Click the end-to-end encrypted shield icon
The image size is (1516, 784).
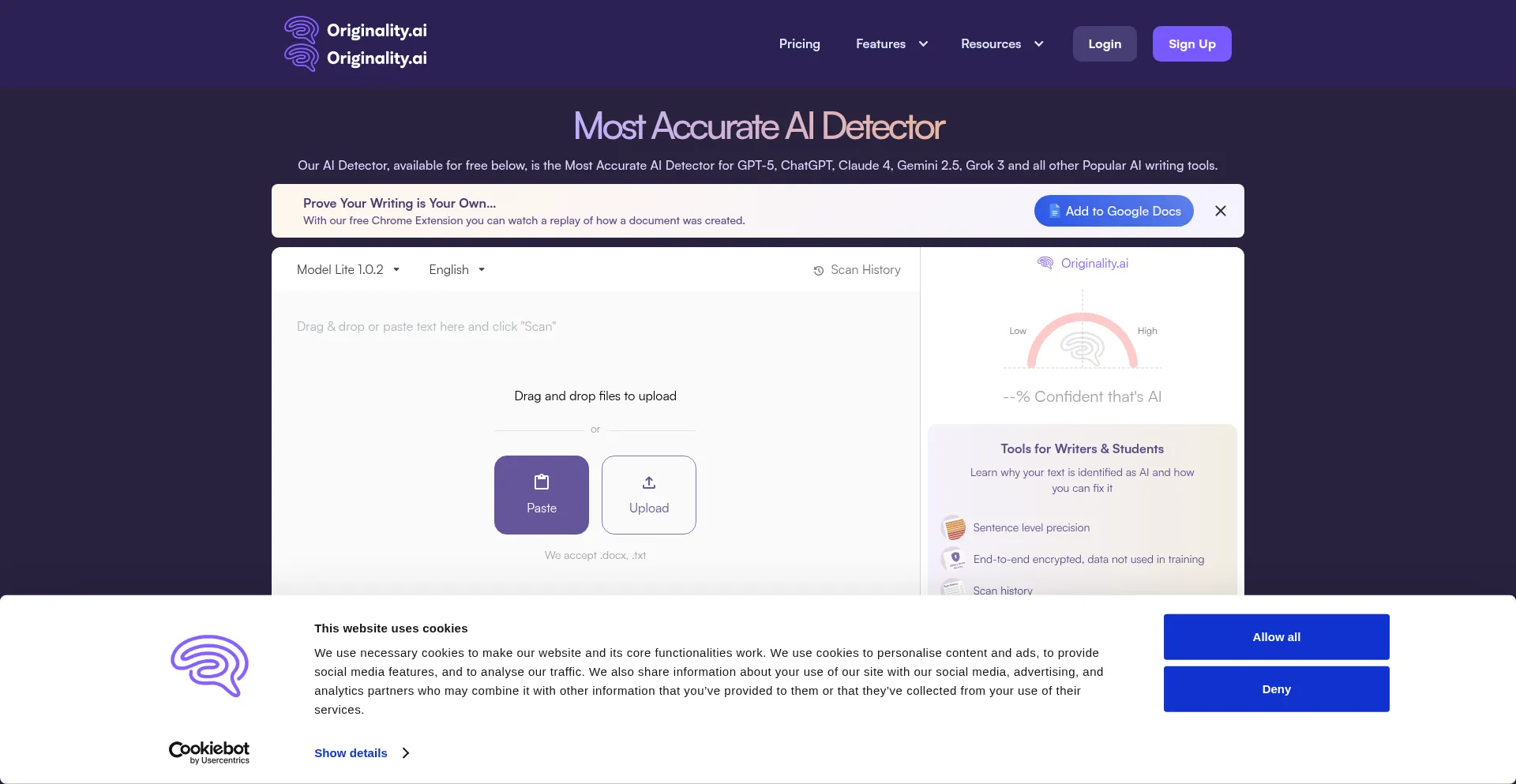(954, 559)
